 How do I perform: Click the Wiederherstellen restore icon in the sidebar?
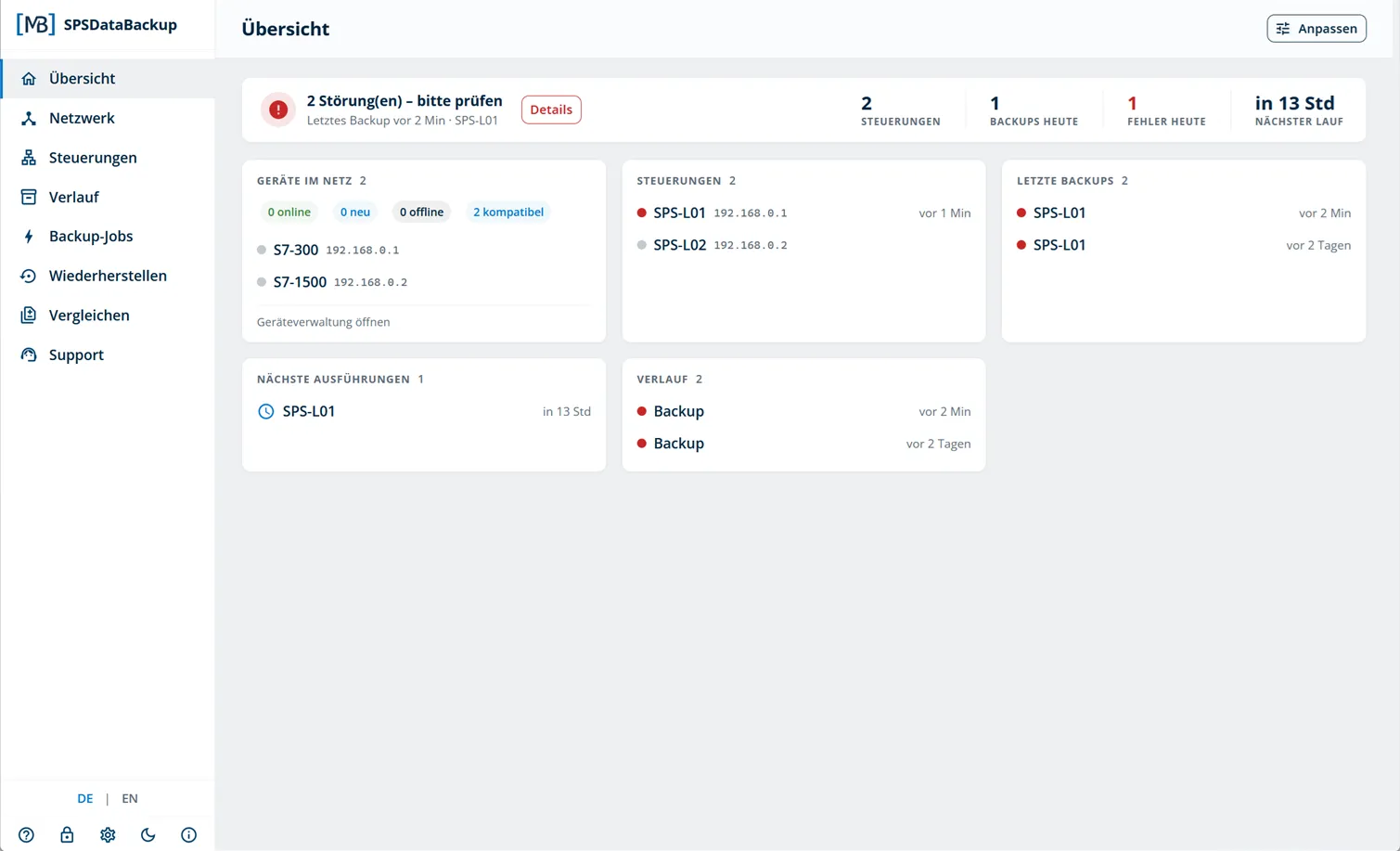pos(29,276)
